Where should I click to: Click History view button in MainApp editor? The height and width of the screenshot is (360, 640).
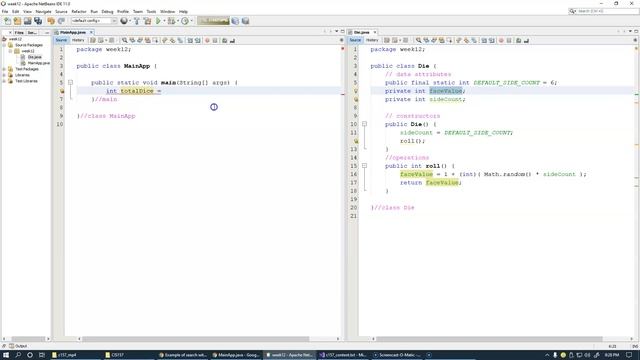tap(78, 40)
